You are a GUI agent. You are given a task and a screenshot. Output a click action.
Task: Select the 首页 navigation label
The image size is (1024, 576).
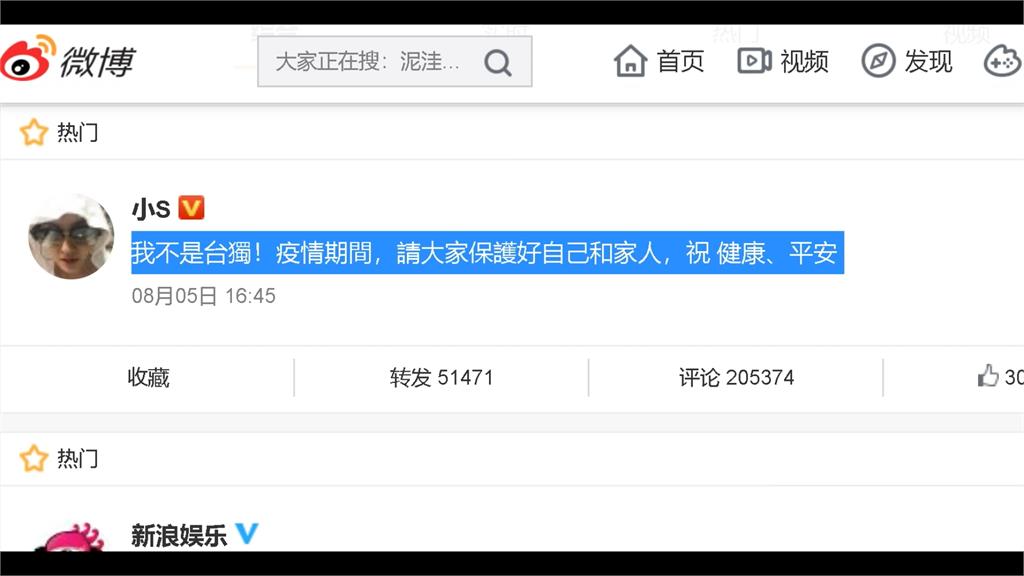(x=681, y=62)
